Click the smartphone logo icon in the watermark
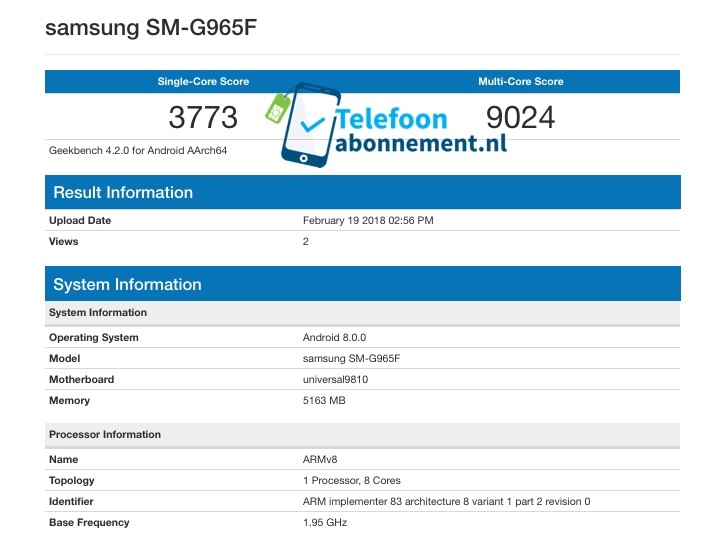 point(309,127)
